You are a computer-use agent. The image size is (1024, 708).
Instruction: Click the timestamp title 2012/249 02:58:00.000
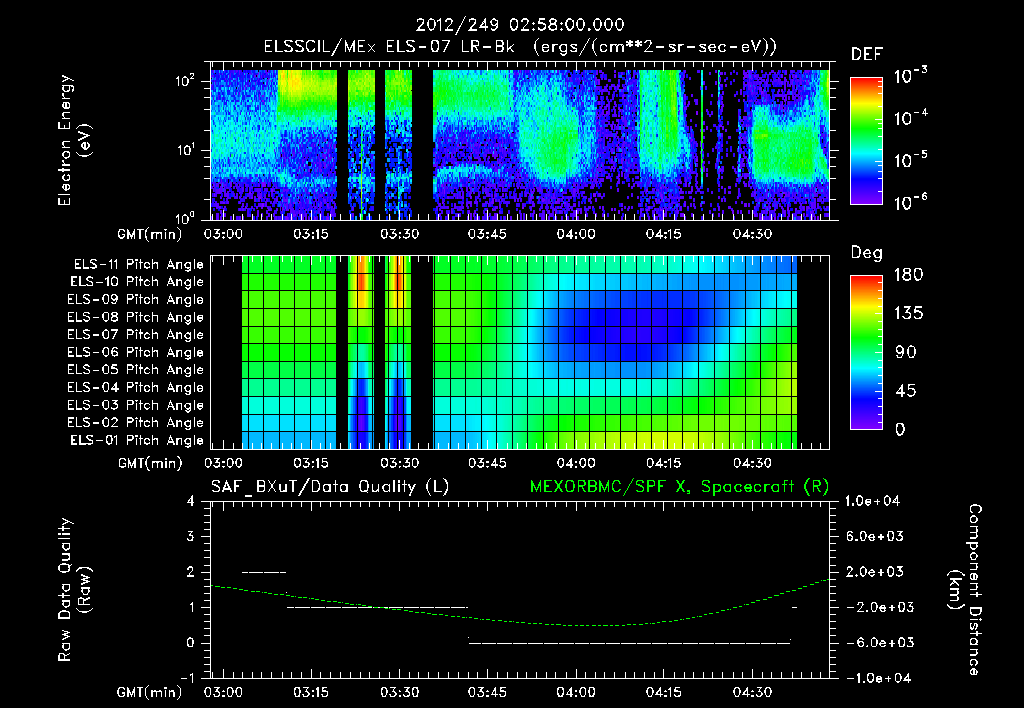click(520, 25)
